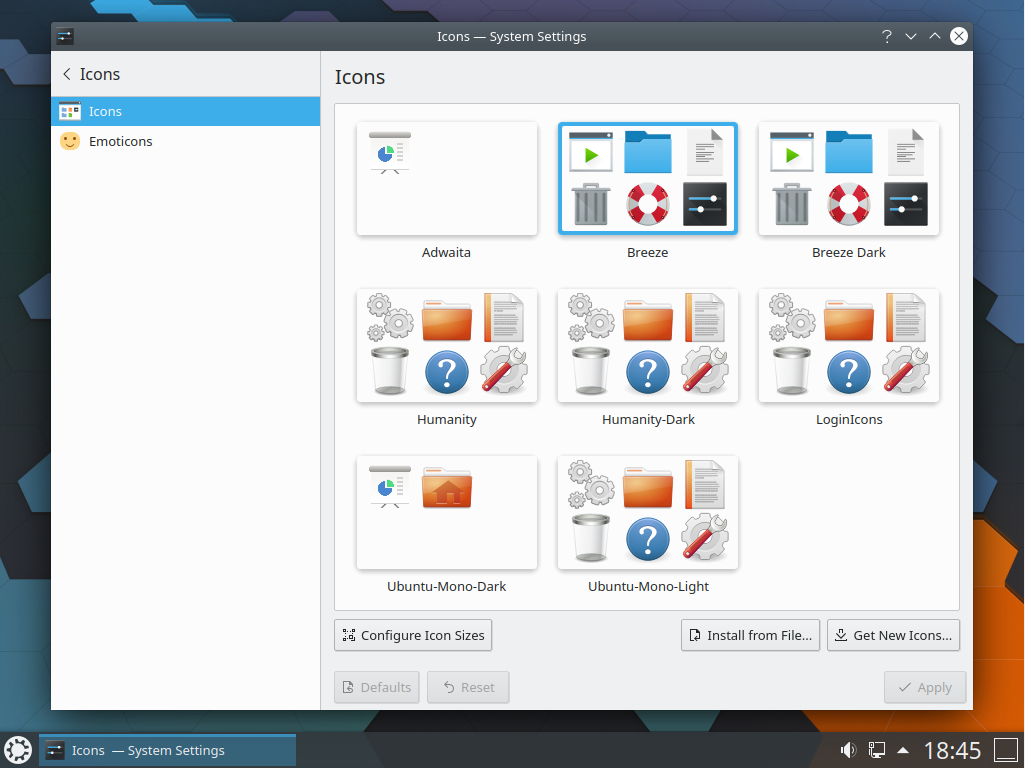Select the Ubuntu-Mono-Light theme preview
Viewport: 1025px width, 768px height.
pos(648,512)
